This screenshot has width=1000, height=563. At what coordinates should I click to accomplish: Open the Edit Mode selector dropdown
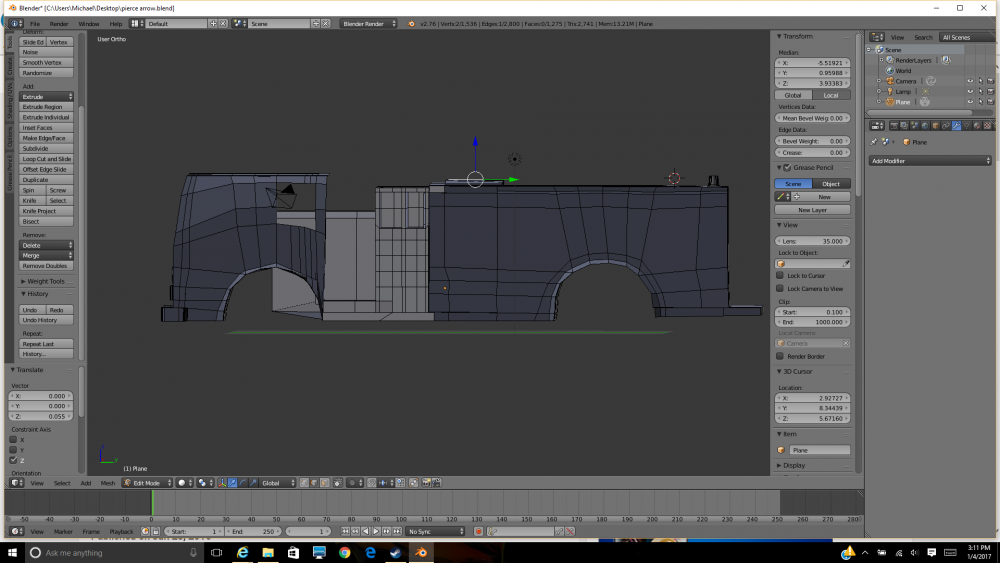click(x=147, y=483)
